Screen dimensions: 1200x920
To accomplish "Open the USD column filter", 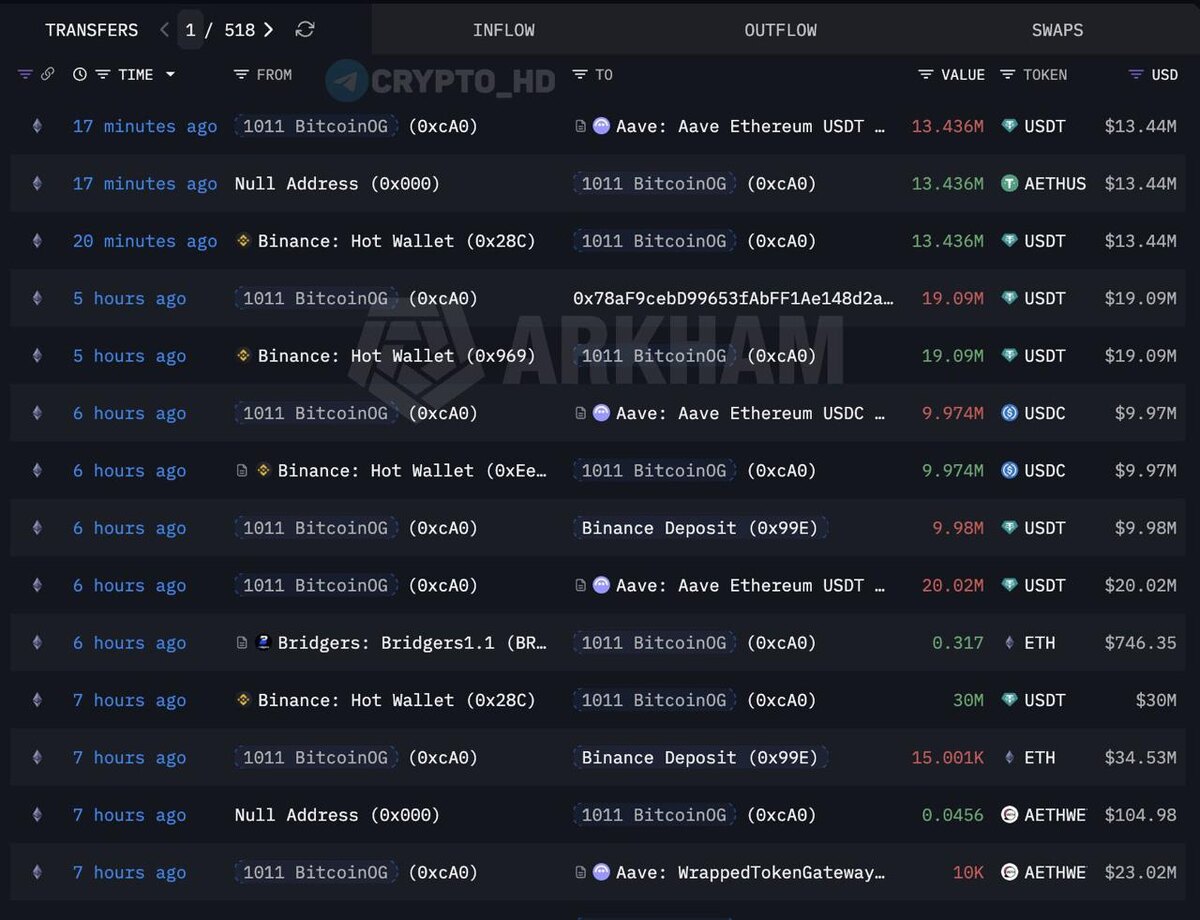I will (x=1135, y=75).
